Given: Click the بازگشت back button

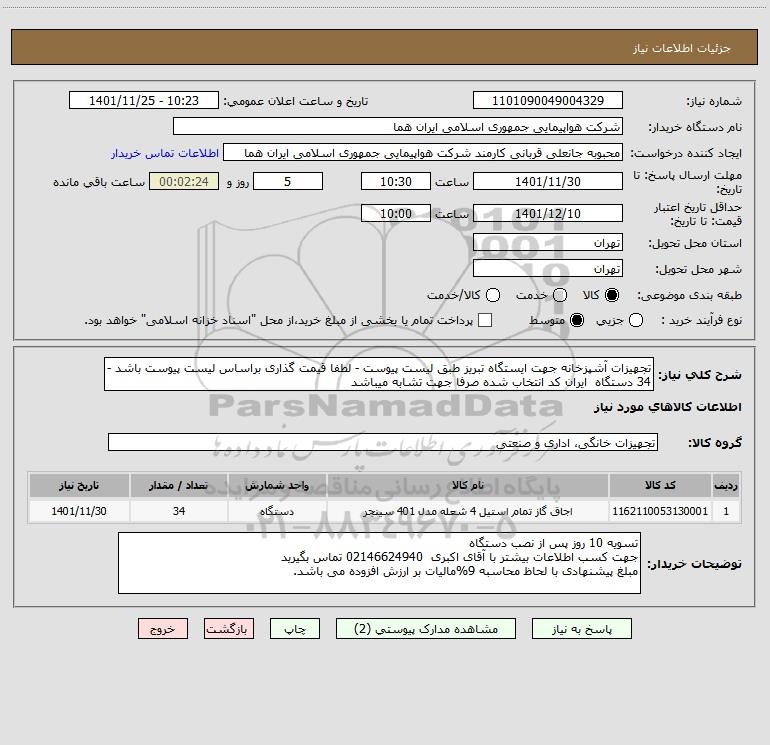Looking at the screenshot, I should [x=229, y=629].
